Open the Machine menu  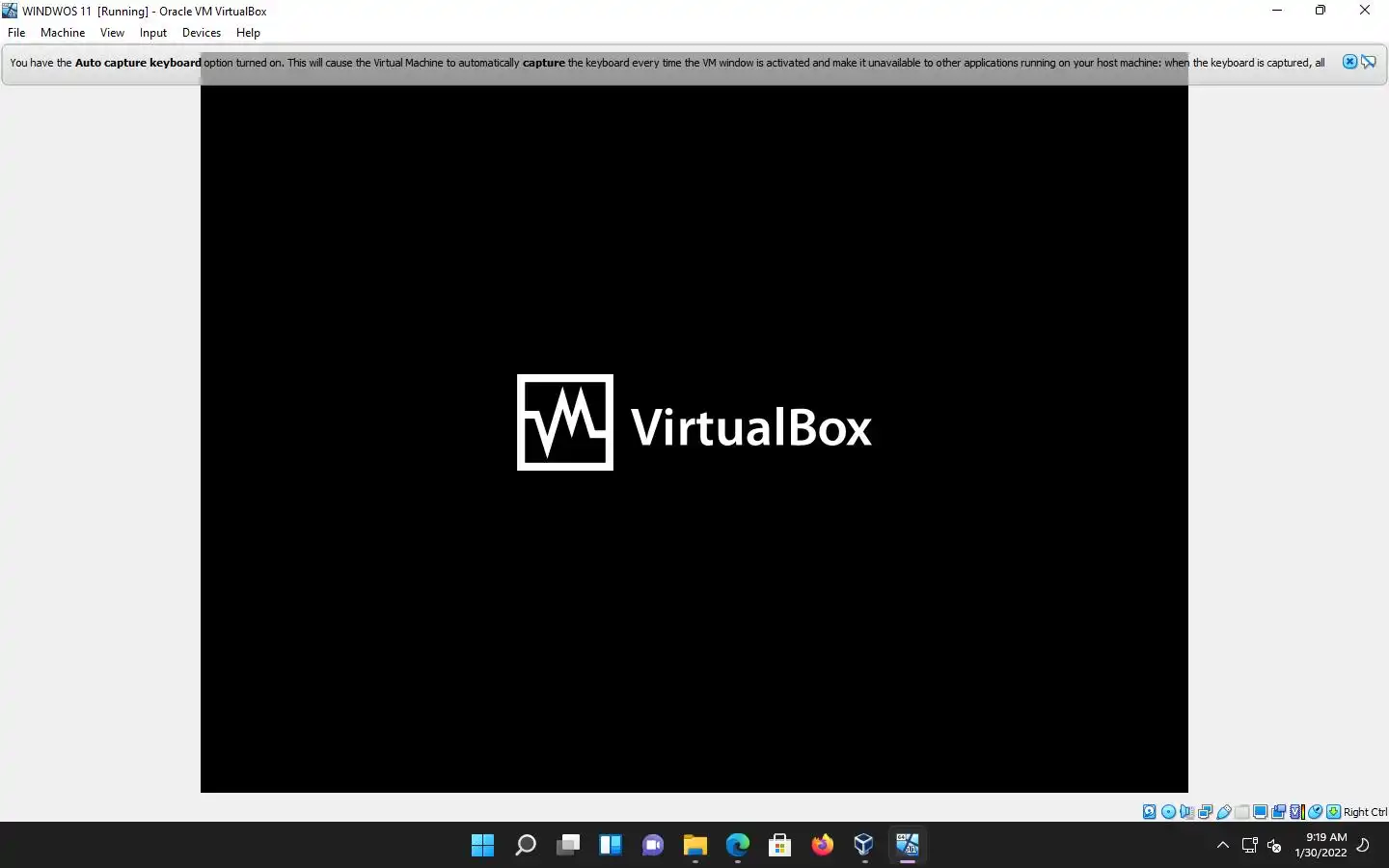coord(63,32)
